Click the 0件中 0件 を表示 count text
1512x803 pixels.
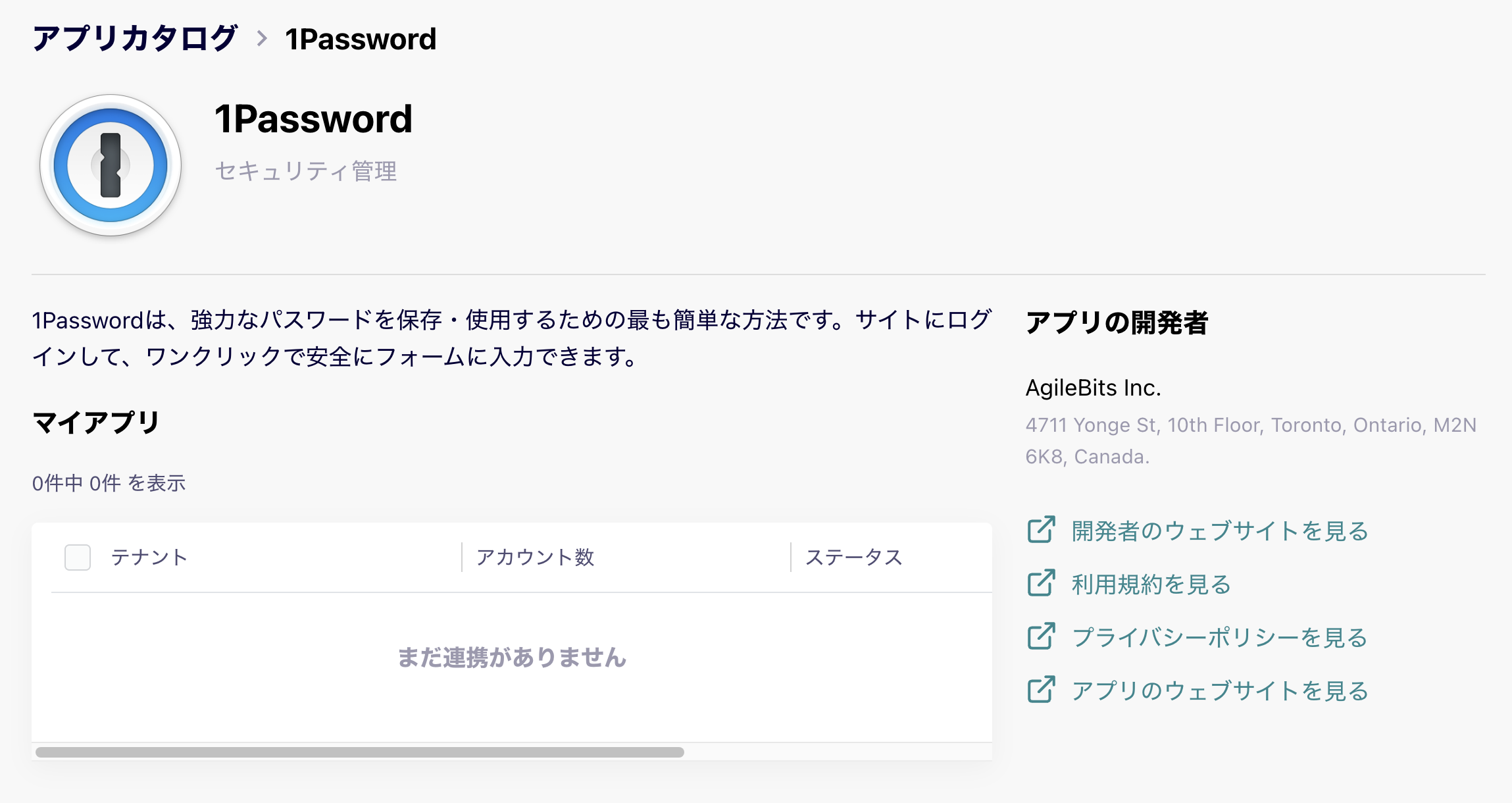pos(109,483)
